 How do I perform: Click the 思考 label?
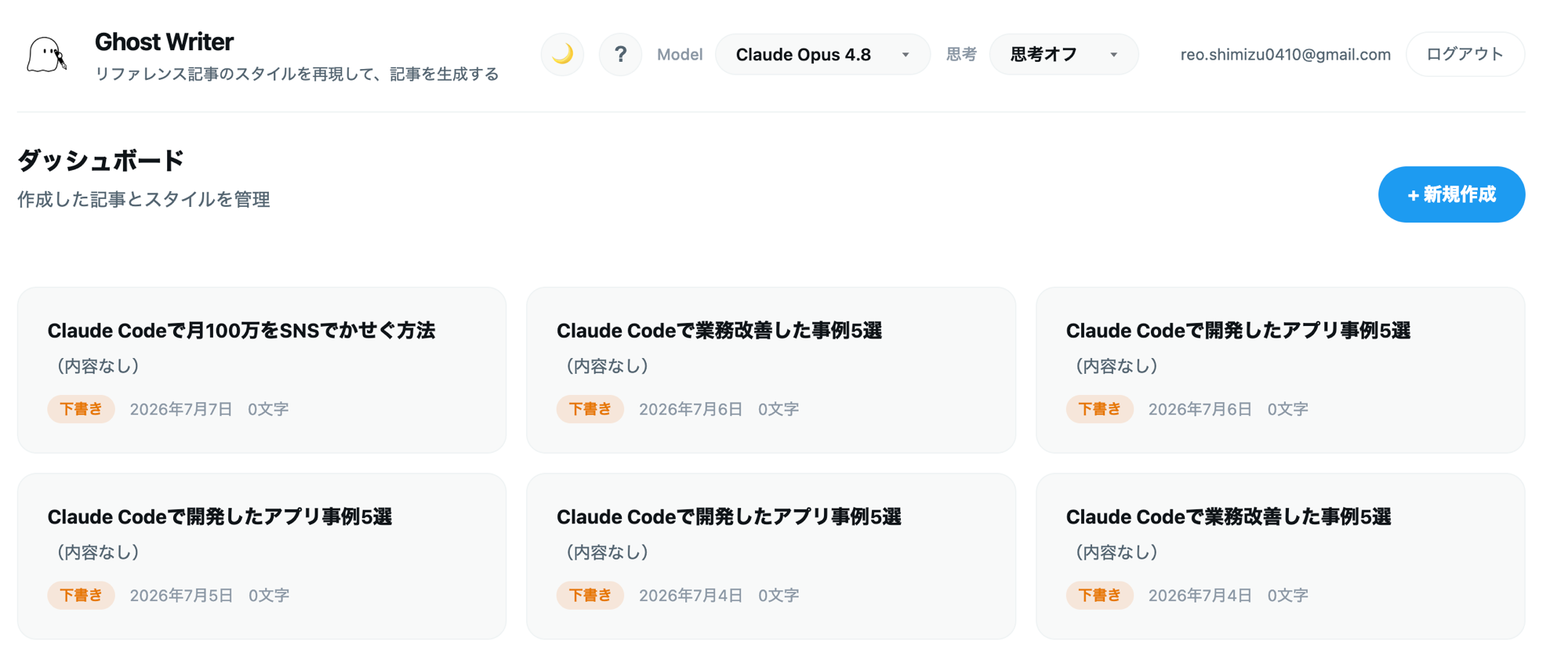(961, 54)
